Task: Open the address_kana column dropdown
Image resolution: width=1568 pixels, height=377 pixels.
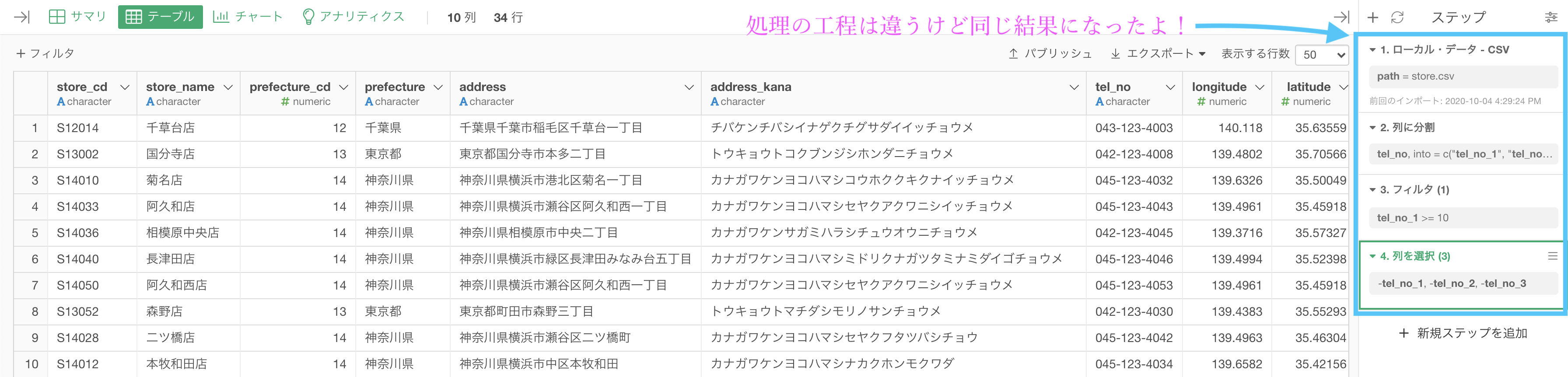Action: coord(1074,87)
